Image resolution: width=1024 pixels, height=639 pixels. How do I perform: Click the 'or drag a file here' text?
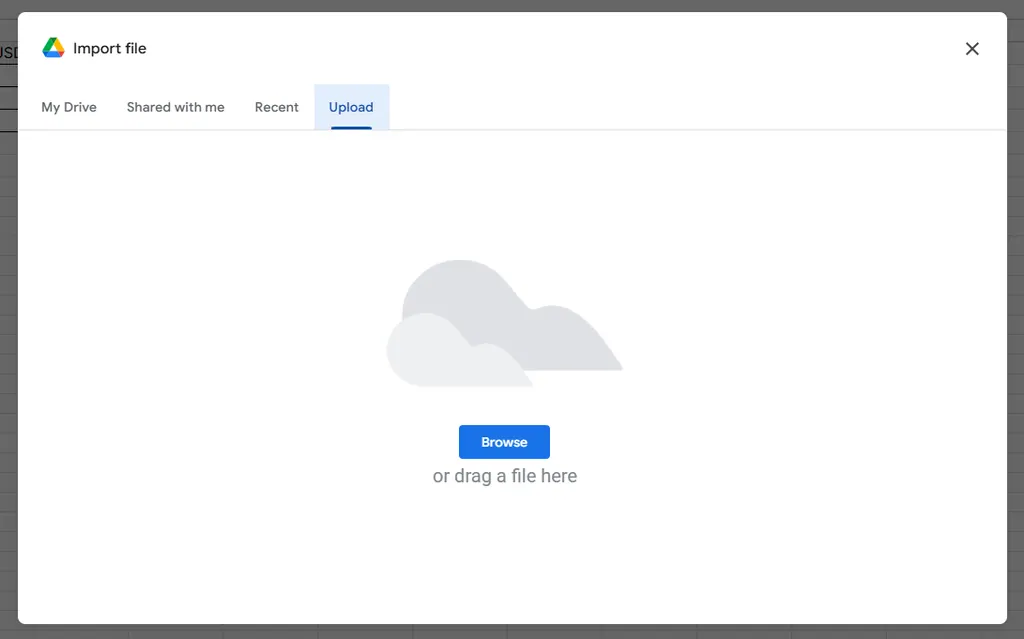point(504,476)
